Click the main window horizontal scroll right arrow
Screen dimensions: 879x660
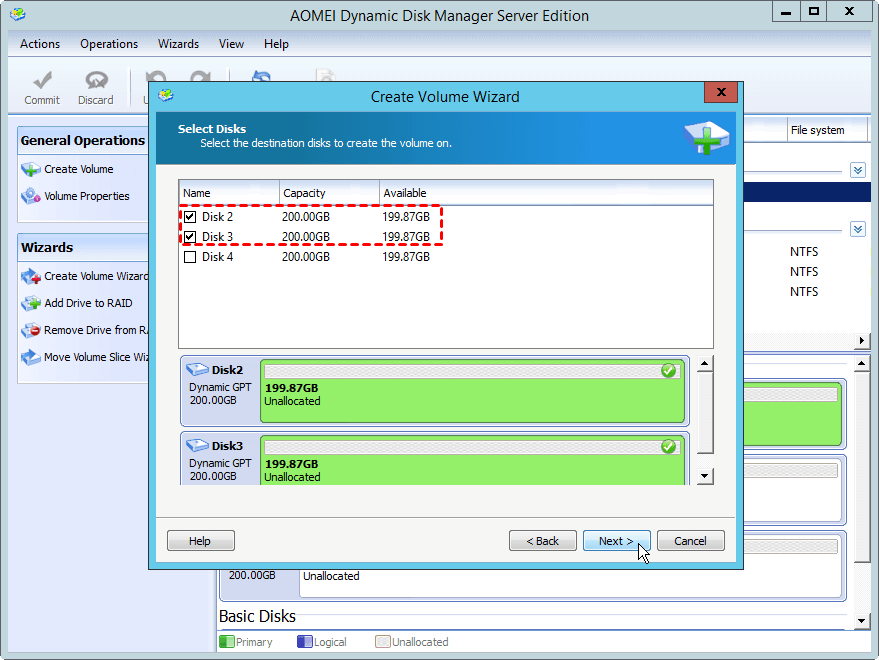[862, 340]
